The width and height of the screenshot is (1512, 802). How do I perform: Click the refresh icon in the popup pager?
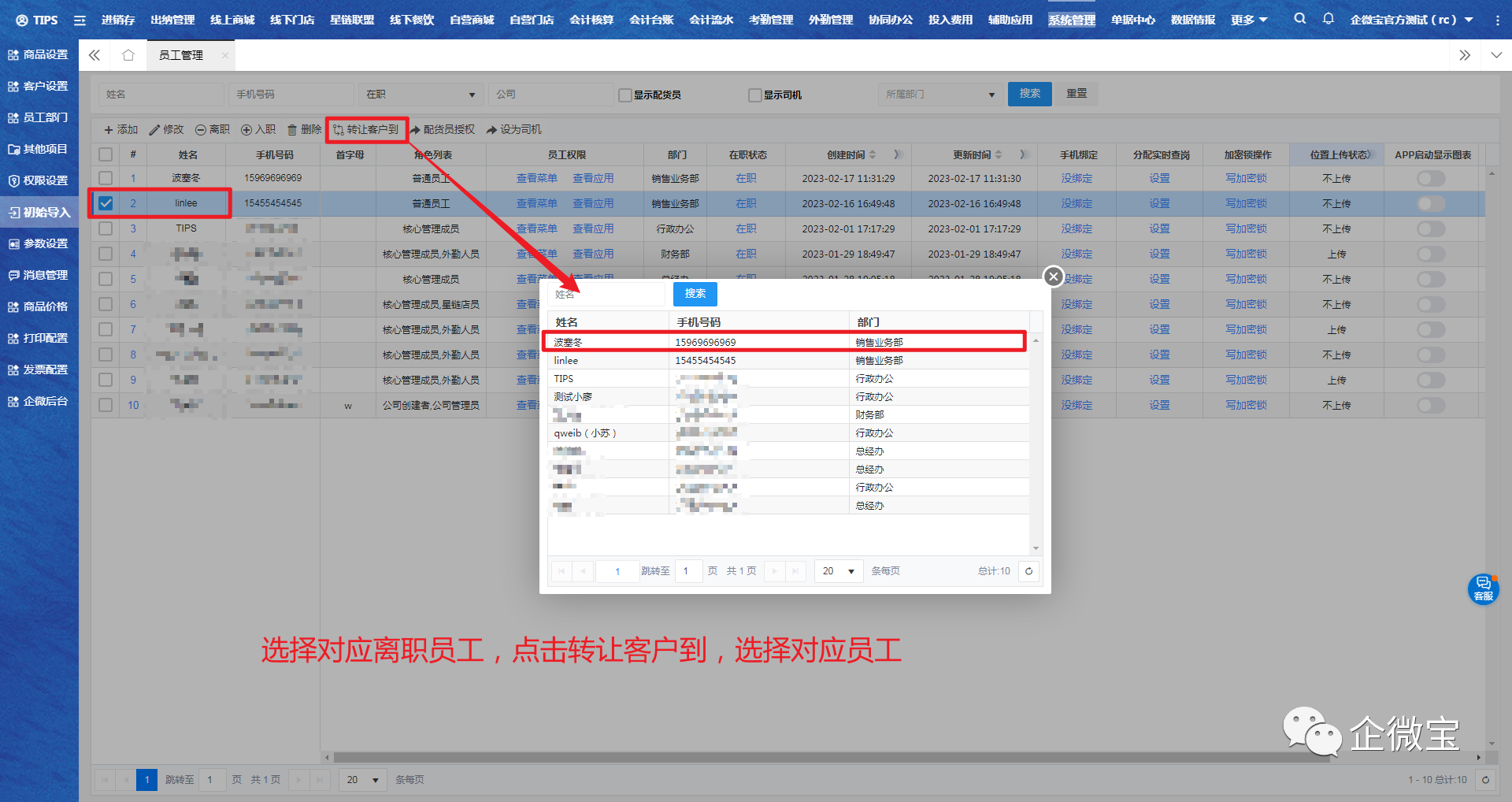coord(1028,571)
